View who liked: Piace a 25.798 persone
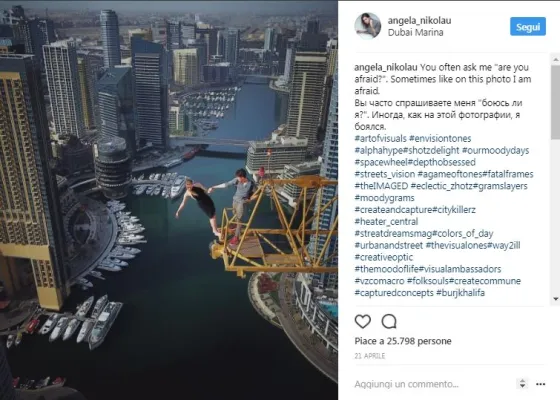Image resolution: width=560 pixels, height=400 pixels. tap(403, 341)
